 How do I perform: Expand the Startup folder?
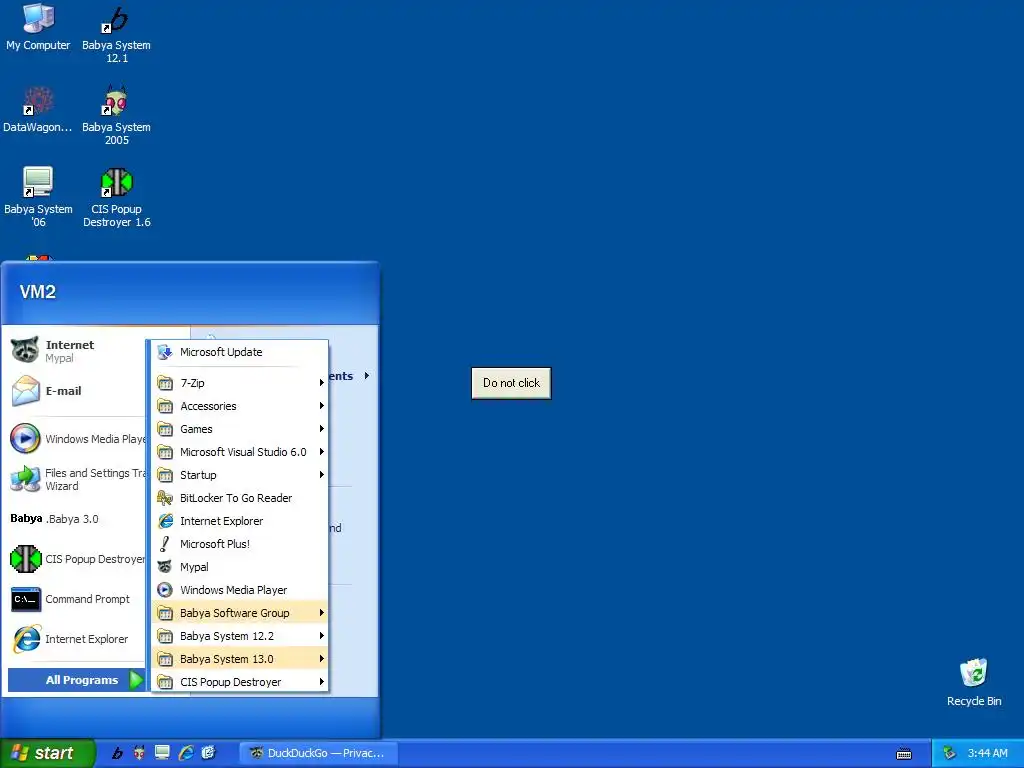coord(240,475)
